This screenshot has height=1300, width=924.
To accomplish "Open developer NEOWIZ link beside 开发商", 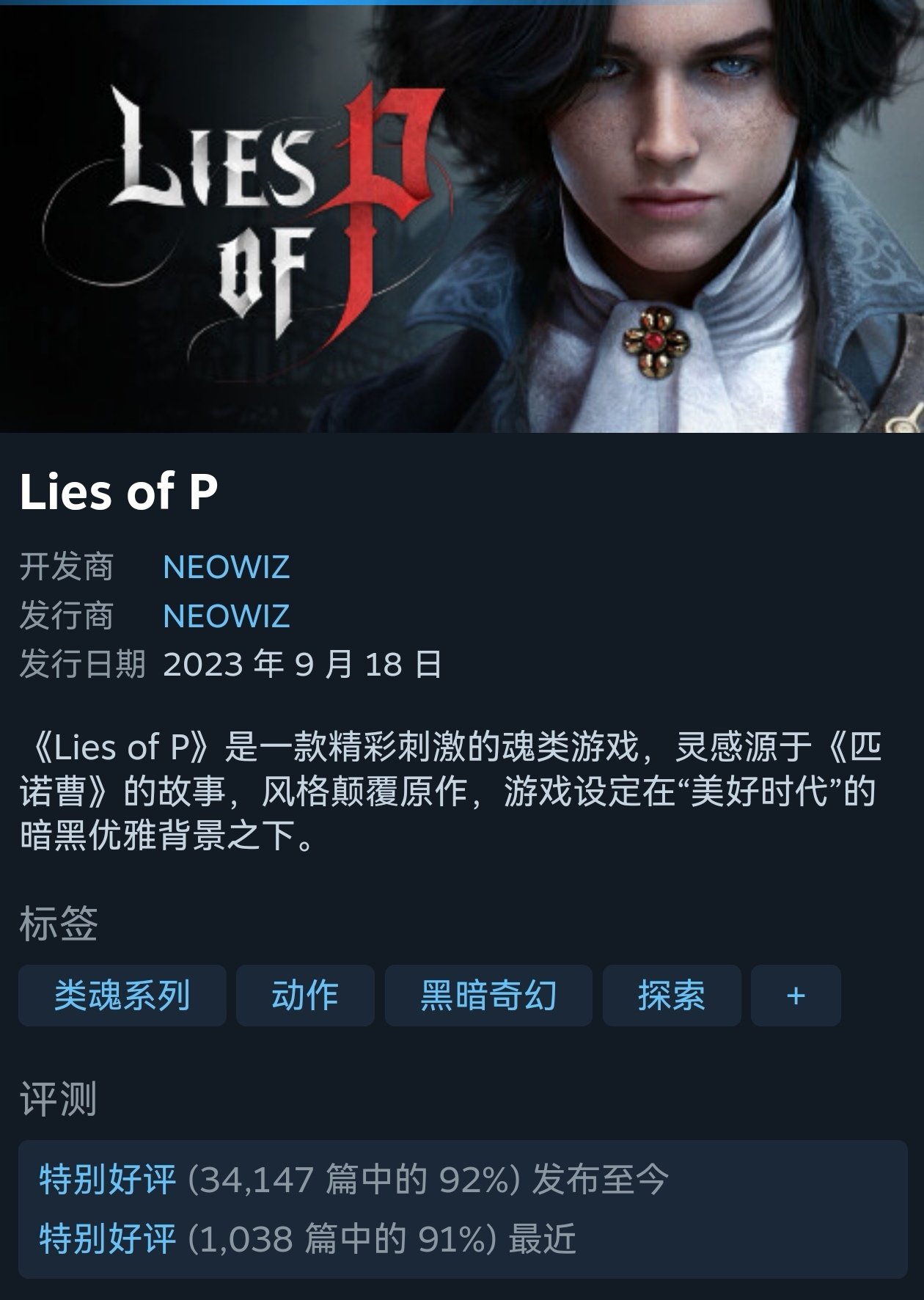I will tap(227, 567).
